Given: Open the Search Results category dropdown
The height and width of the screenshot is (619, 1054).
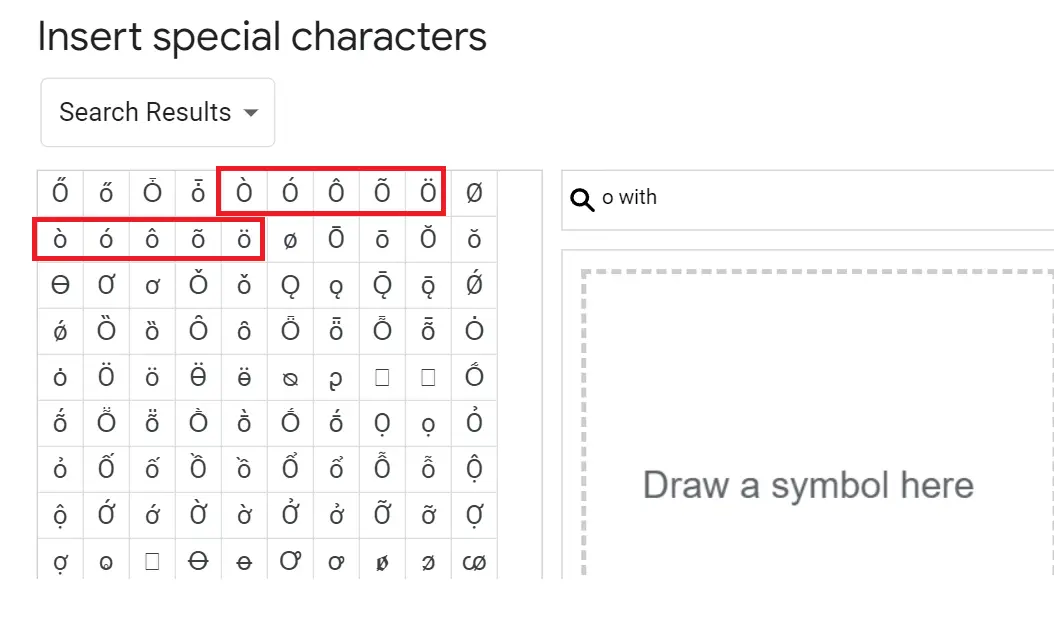Looking at the screenshot, I should pos(157,112).
